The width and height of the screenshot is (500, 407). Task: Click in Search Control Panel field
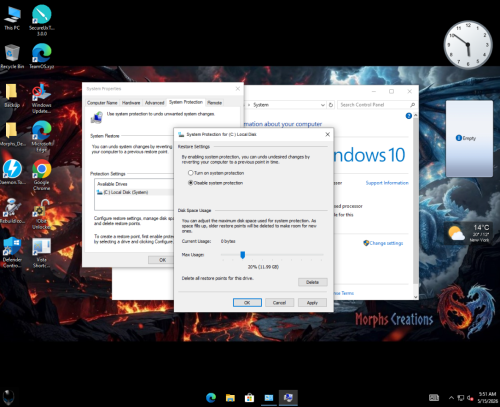(377, 105)
